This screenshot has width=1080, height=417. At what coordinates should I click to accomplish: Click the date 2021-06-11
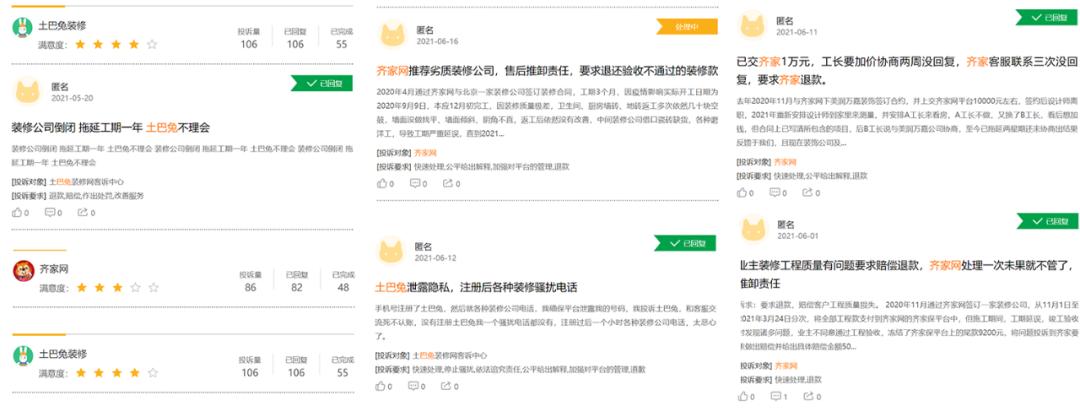click(x=797, y=32)
